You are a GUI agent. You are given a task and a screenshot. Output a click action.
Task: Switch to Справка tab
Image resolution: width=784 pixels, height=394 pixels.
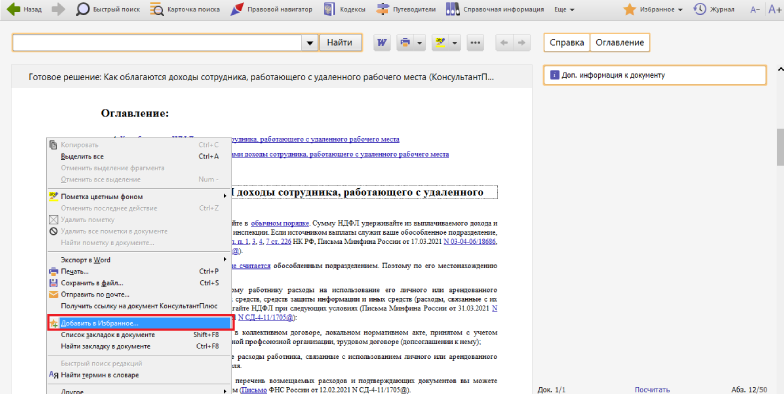point(566,42)
